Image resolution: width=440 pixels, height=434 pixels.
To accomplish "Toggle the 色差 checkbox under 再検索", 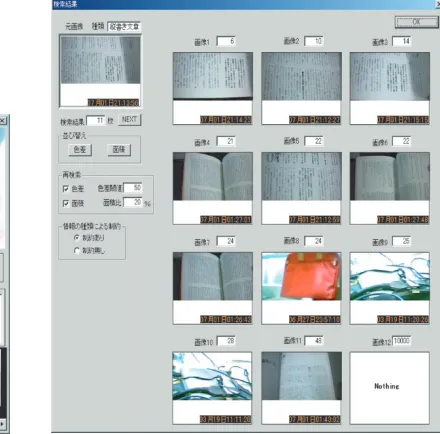I will tap(66, 189).
